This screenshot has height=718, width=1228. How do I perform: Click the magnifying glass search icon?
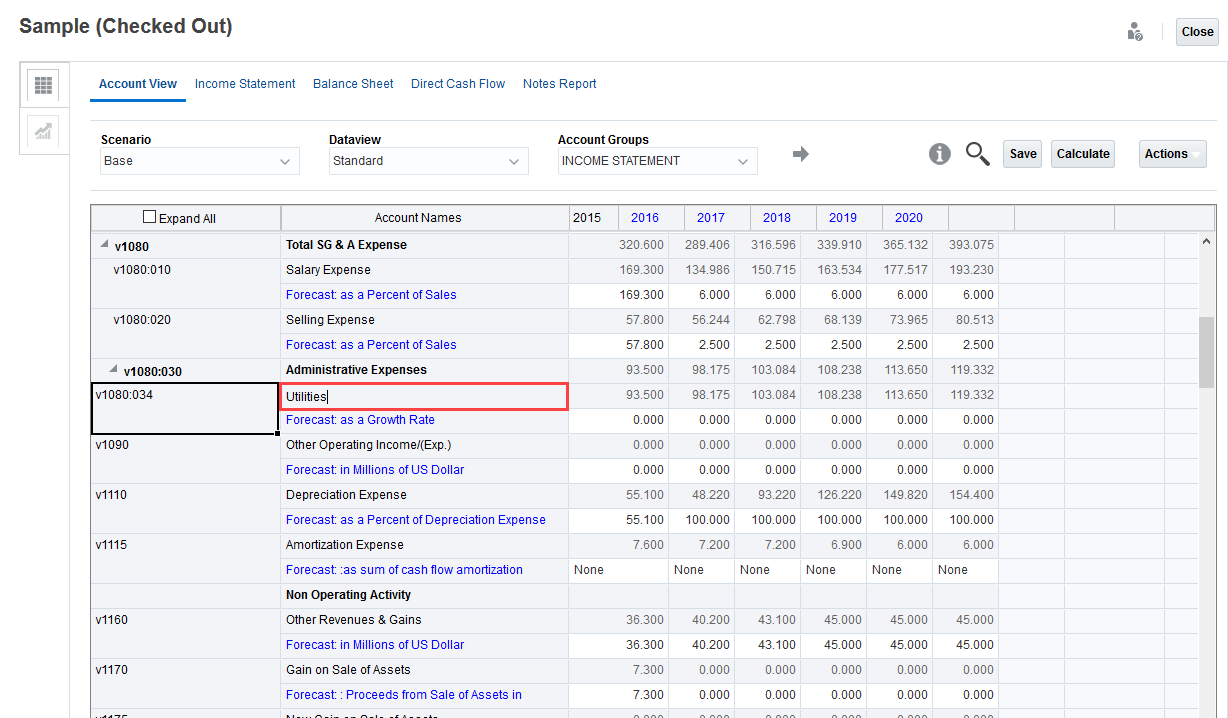coord(977,154)
